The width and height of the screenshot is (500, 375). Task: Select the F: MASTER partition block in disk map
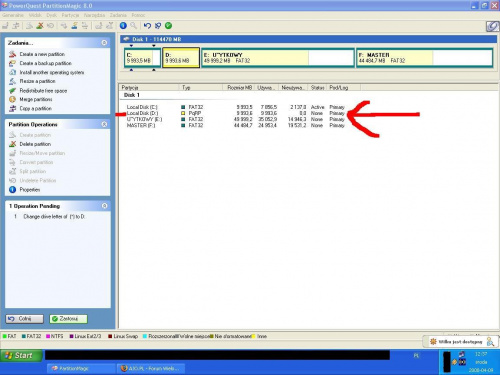pos(424,58)
